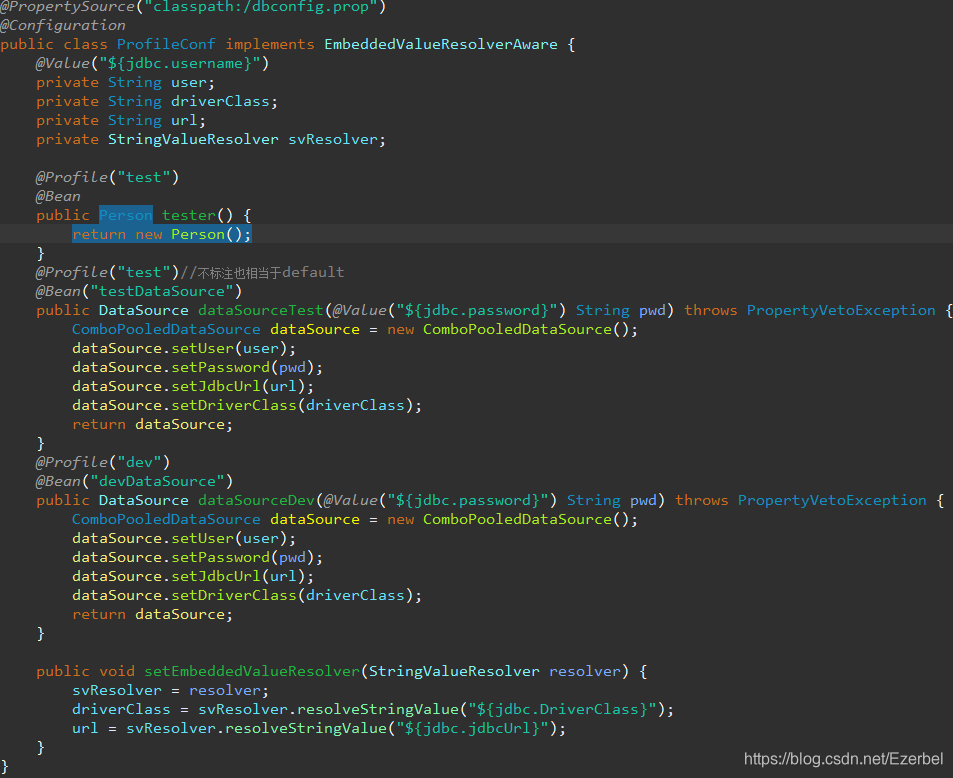
Task: Click svResolver in the private field declaration
Action: point(333,139)
